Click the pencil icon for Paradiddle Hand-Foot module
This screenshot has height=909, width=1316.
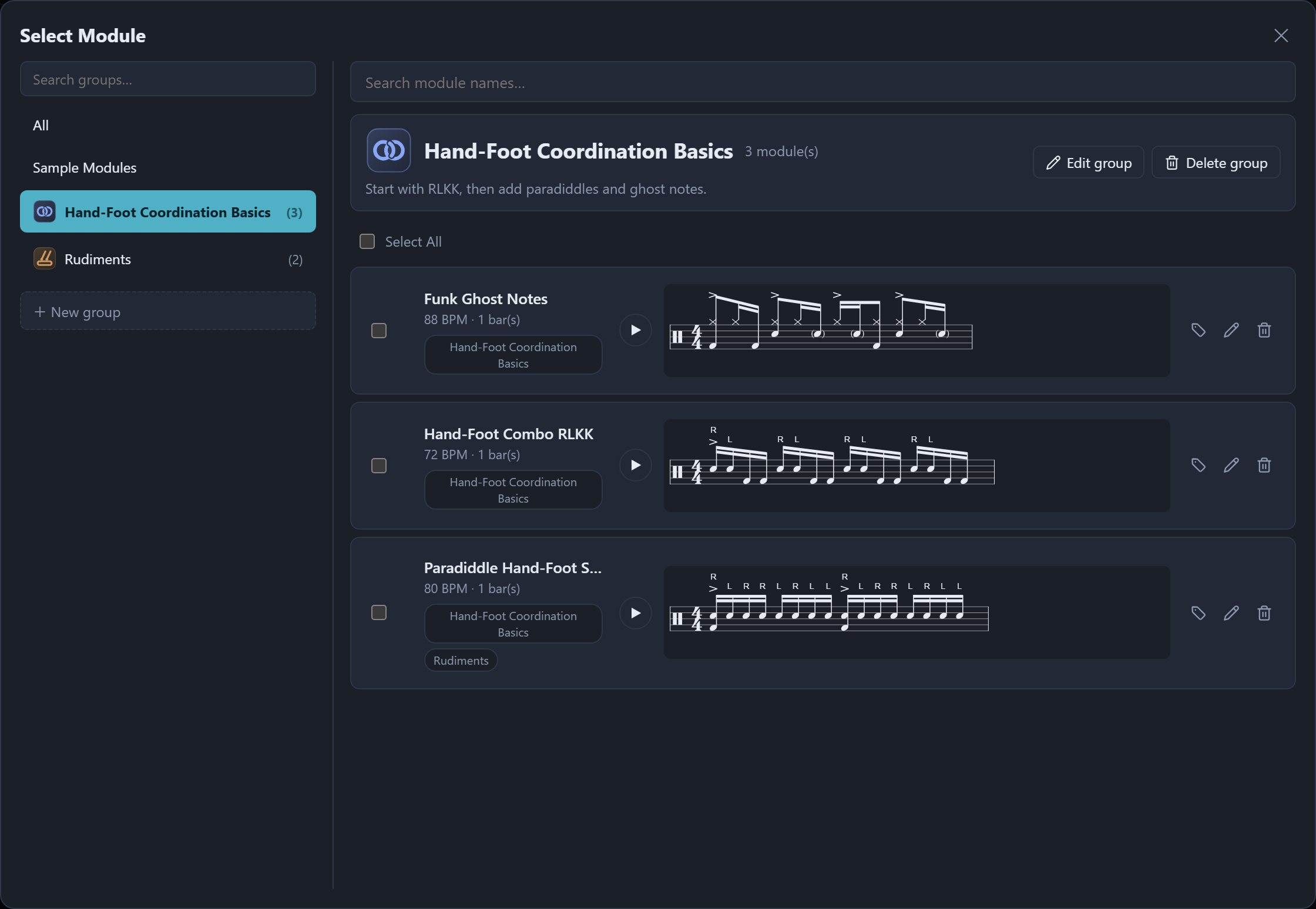click(1231, 613)
